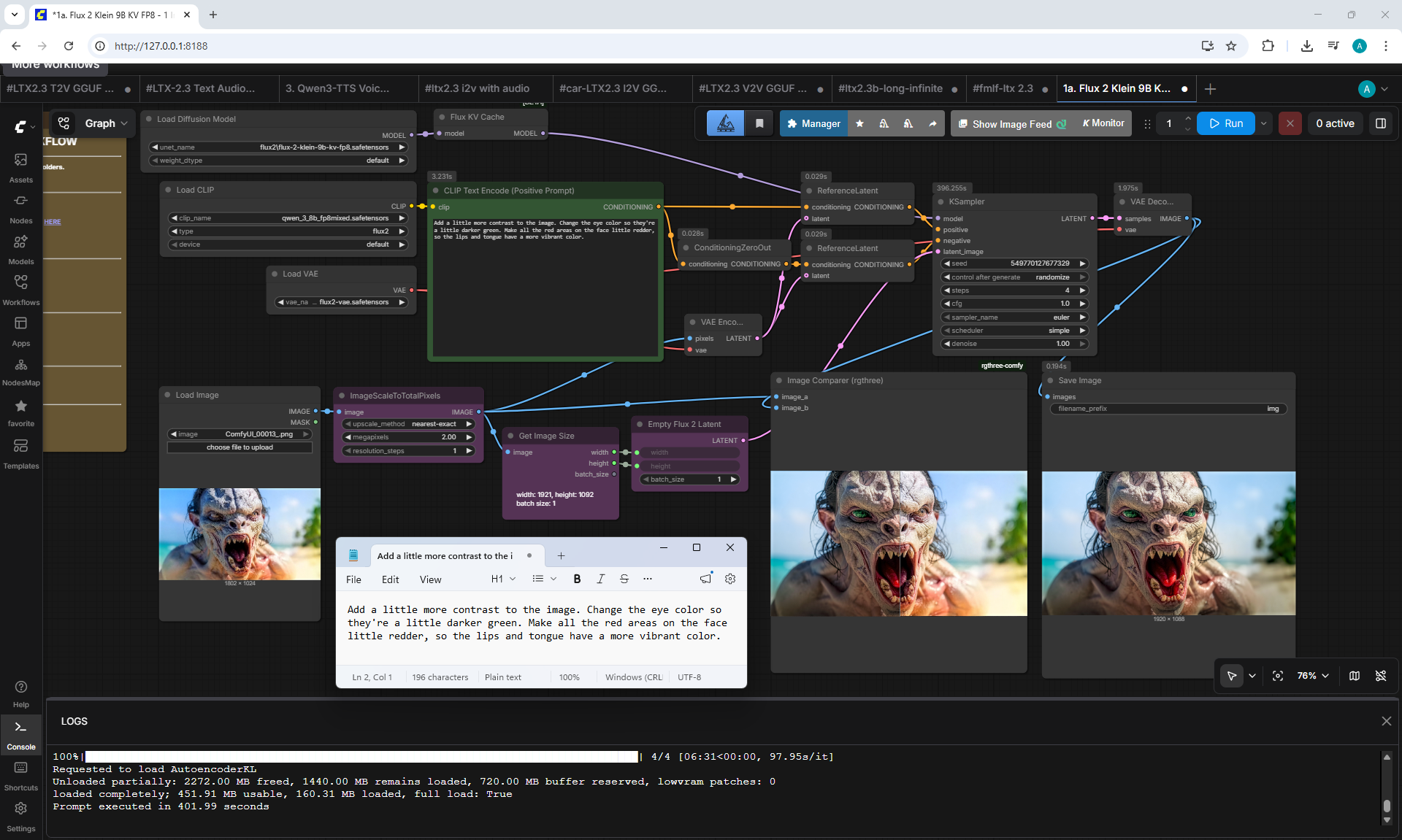Open the 76% zoom dropdown
The width and height of the screenshot is (1402, 840).
click(1312, 676)
